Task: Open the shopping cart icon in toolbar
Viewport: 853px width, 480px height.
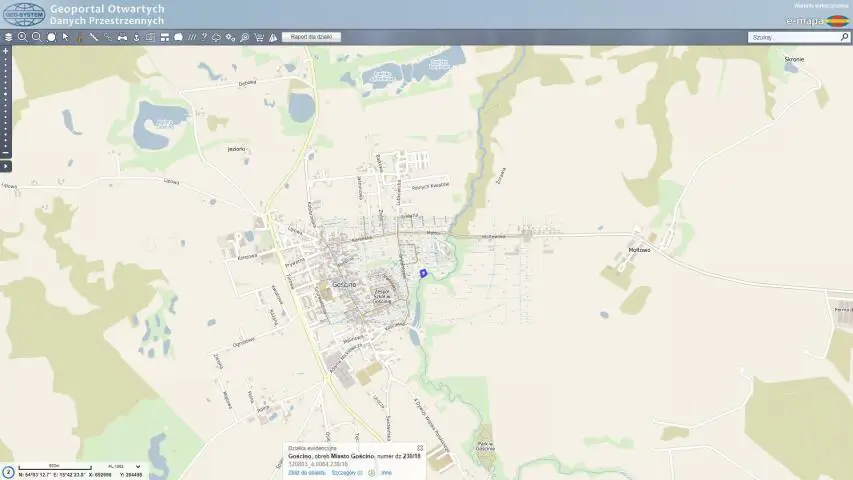Action: 259,37
